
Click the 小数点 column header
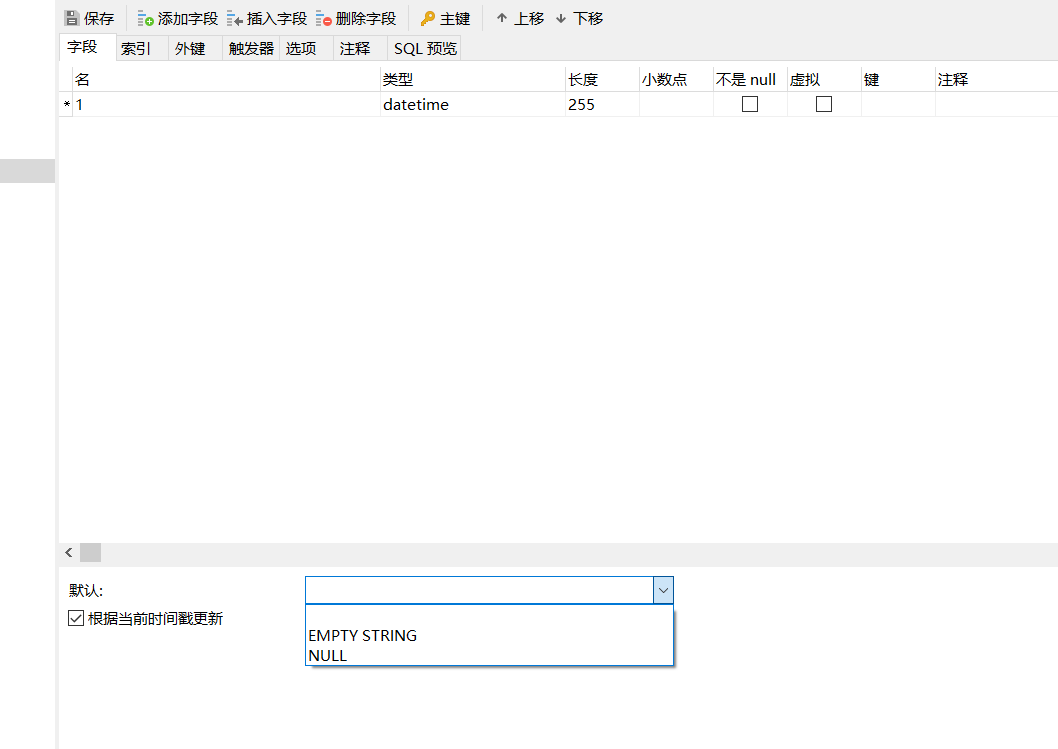pos(676,80)
